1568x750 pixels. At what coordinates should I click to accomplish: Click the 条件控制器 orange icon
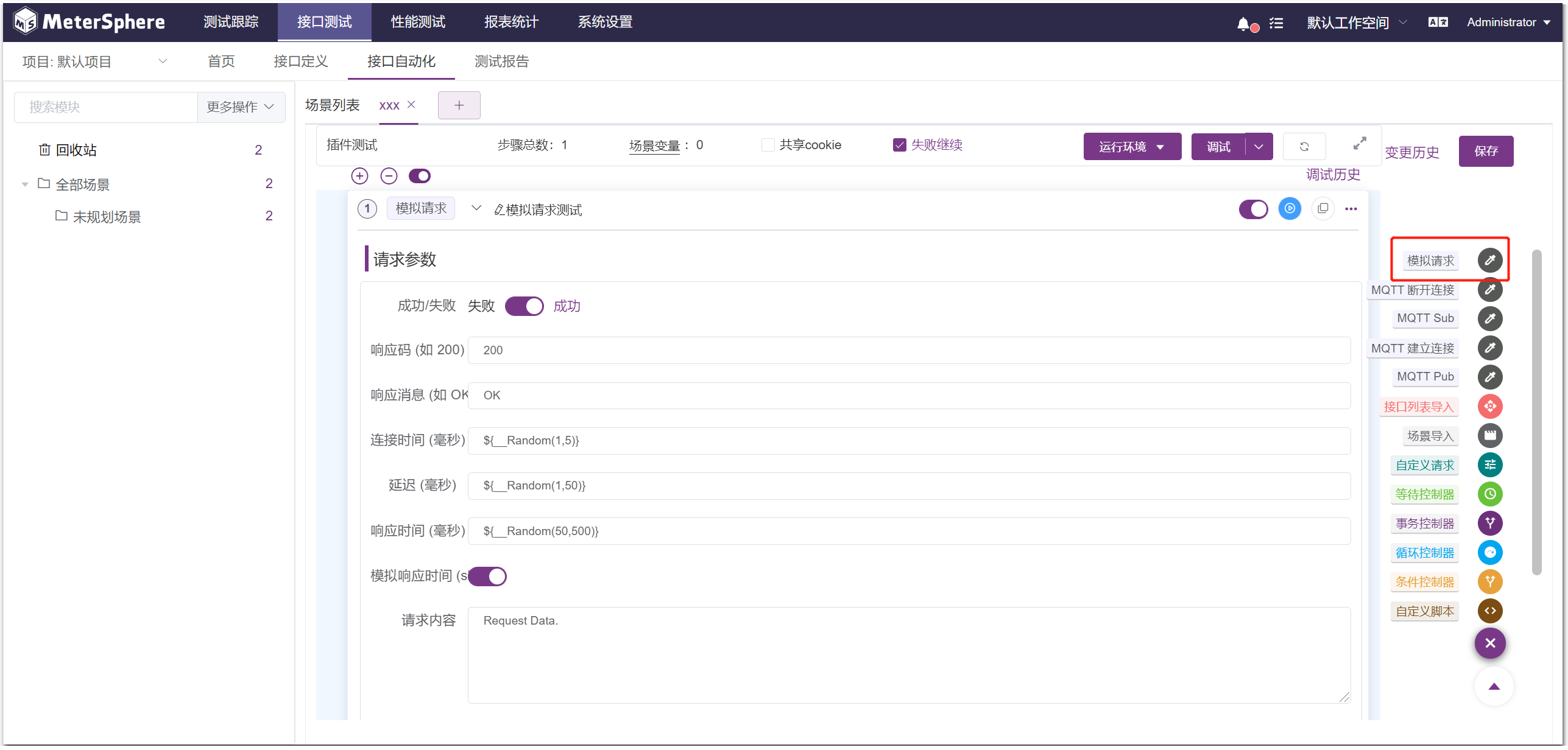(x=1490, y=582)
